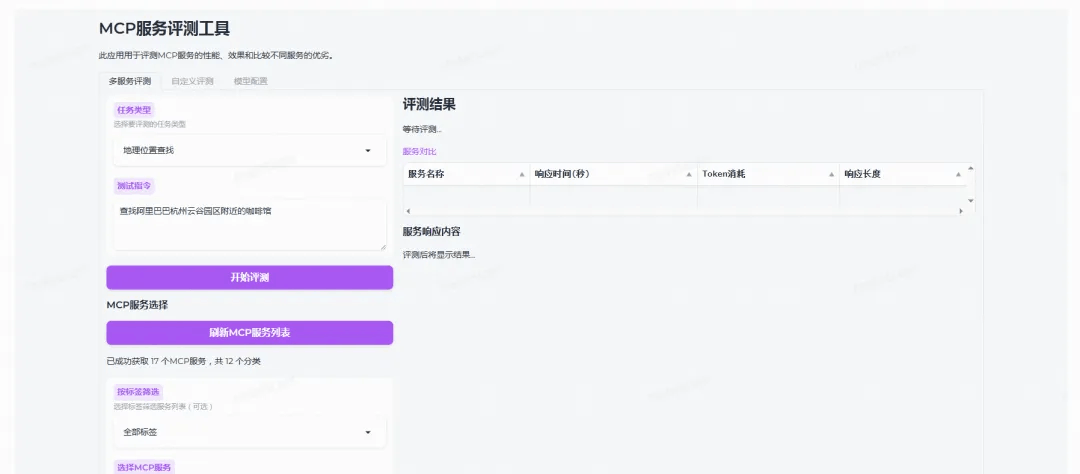1080x474 pixels.
Task: Open the 模型配置 tab
Action: tap(250, 81)
